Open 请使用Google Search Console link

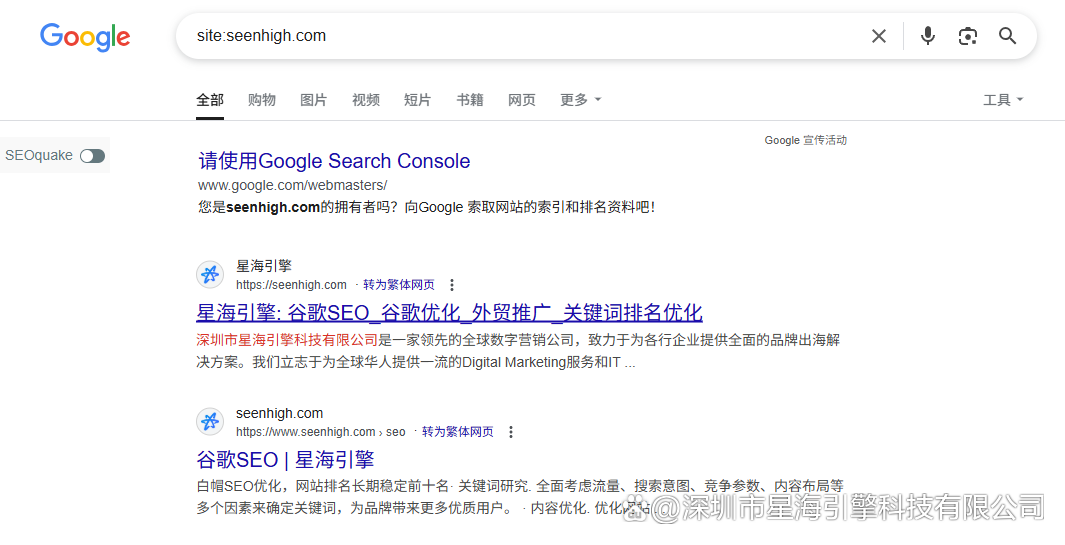point(334,161)
